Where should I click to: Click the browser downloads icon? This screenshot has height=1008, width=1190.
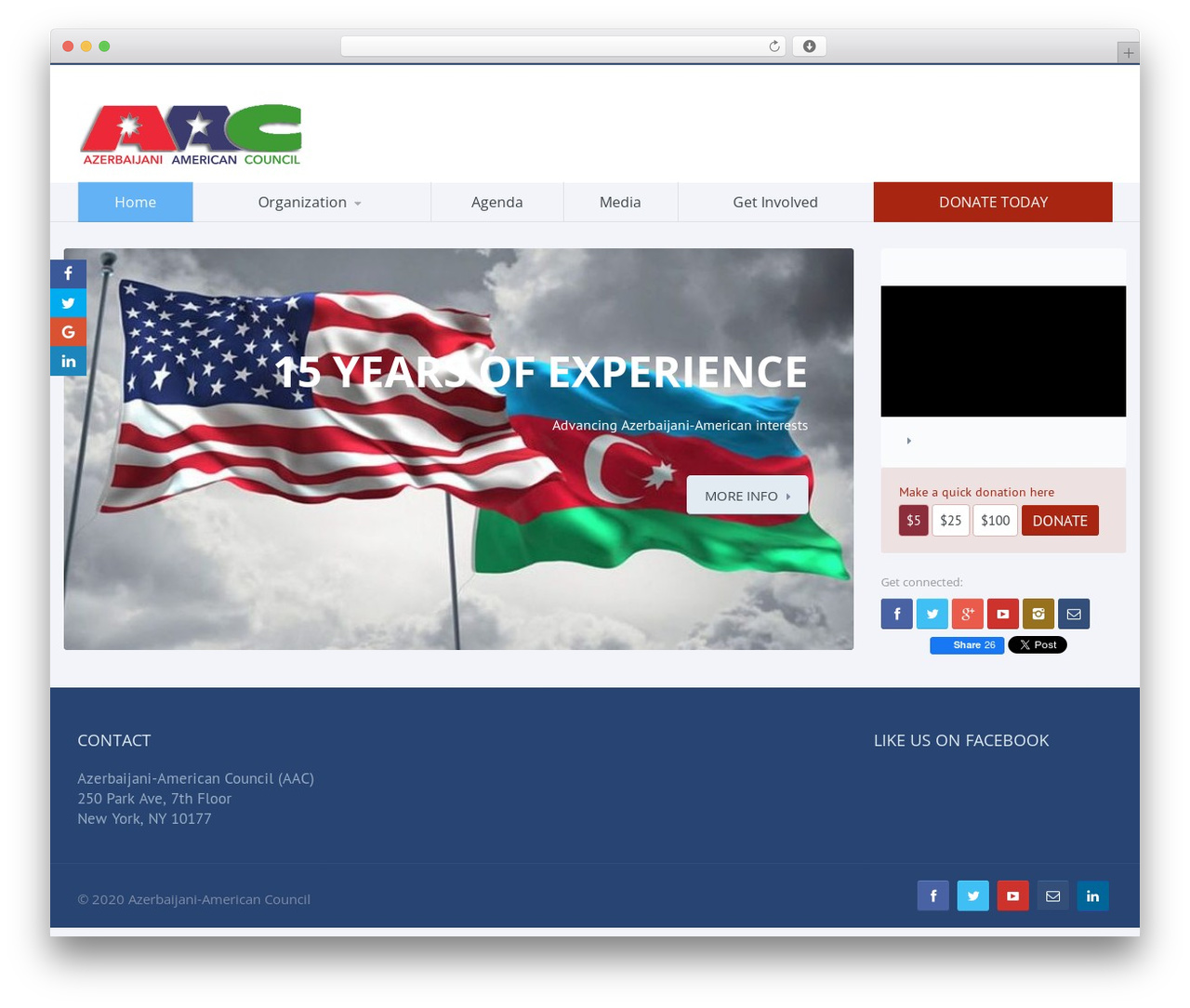click(x=810, y=46)
